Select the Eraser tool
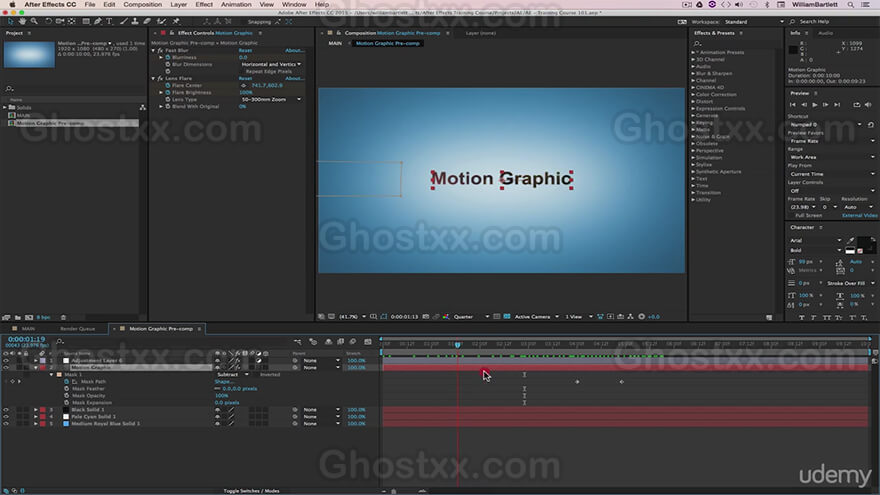The width and height of the screenshot is (880, 495). 147,21
